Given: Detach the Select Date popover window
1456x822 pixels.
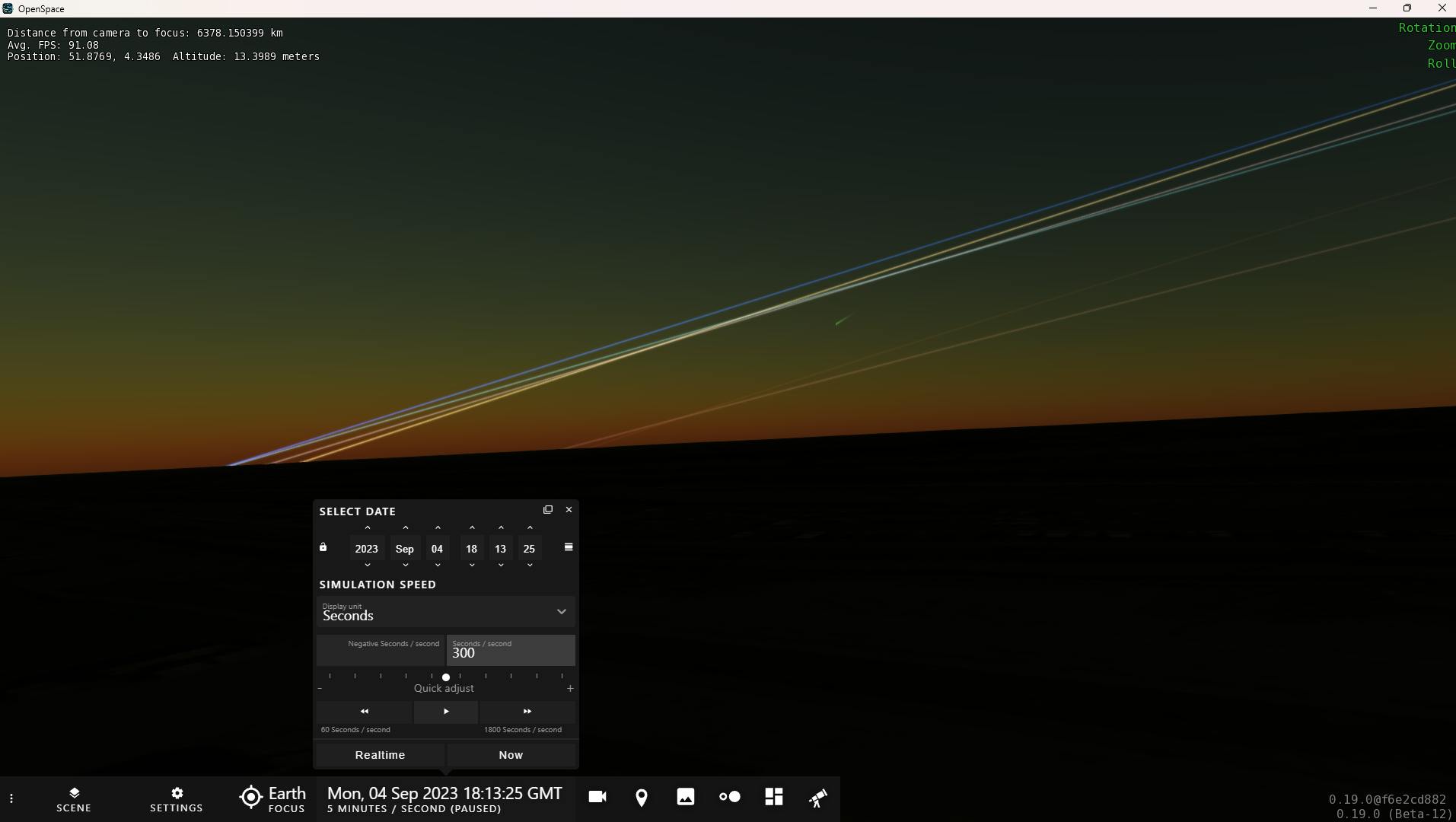Looking at the screenshot, I should (x=548, y=510).
